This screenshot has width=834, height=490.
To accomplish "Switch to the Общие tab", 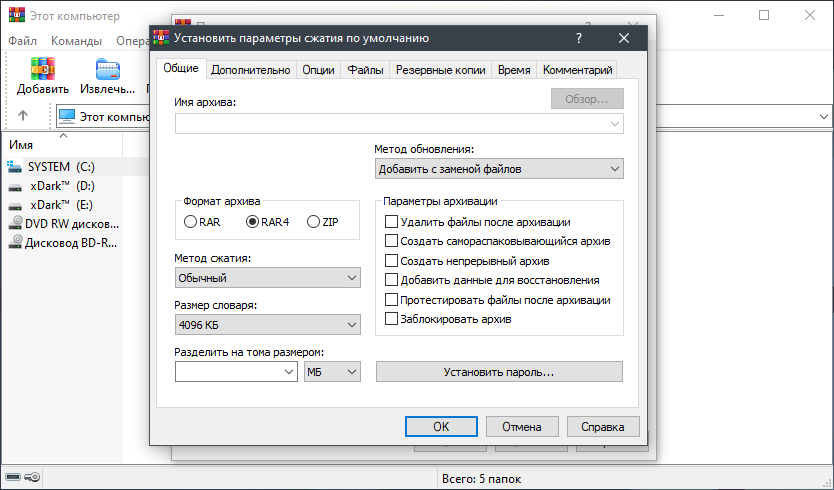I will [x=181, y=68].
